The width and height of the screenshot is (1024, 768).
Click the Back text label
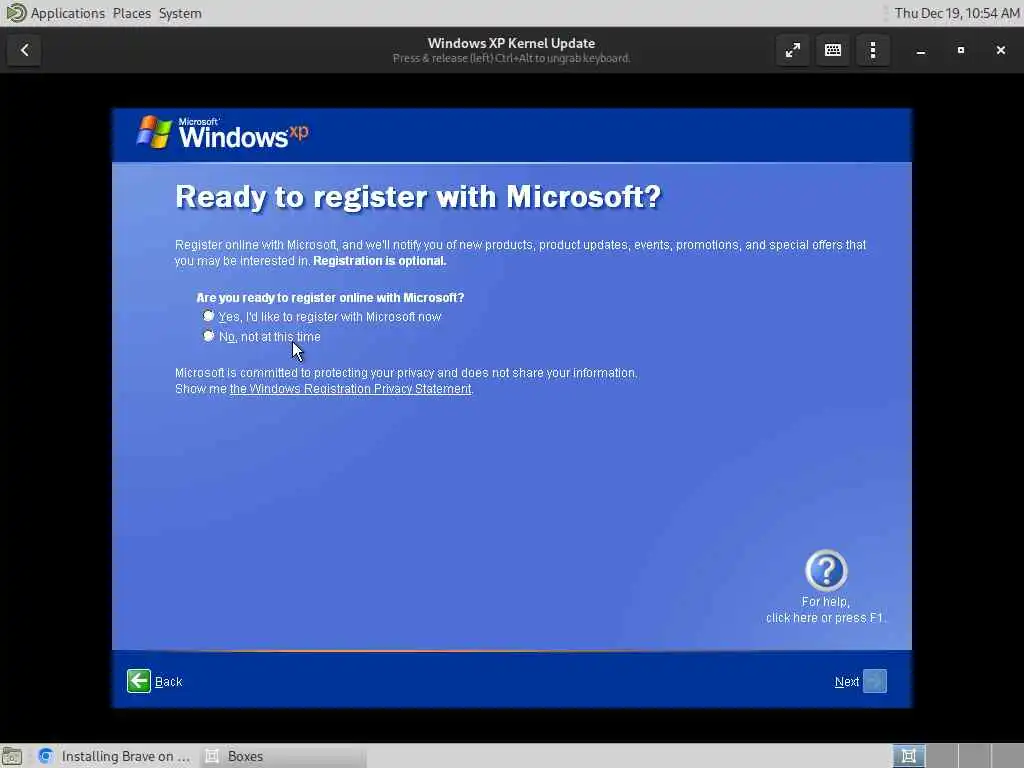click(168, 682)
